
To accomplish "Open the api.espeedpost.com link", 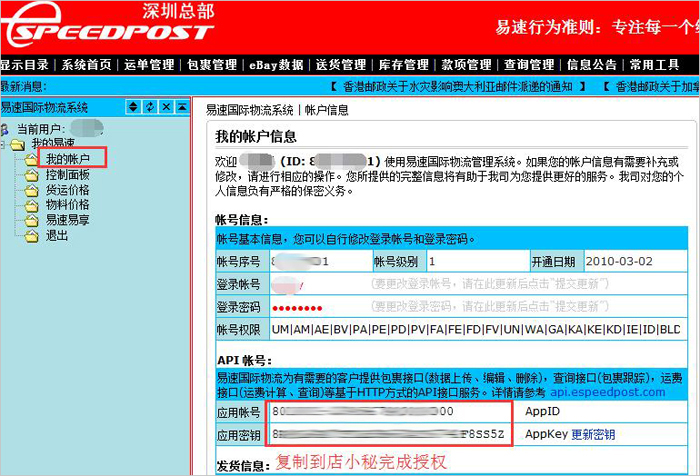I will [608, 392].
